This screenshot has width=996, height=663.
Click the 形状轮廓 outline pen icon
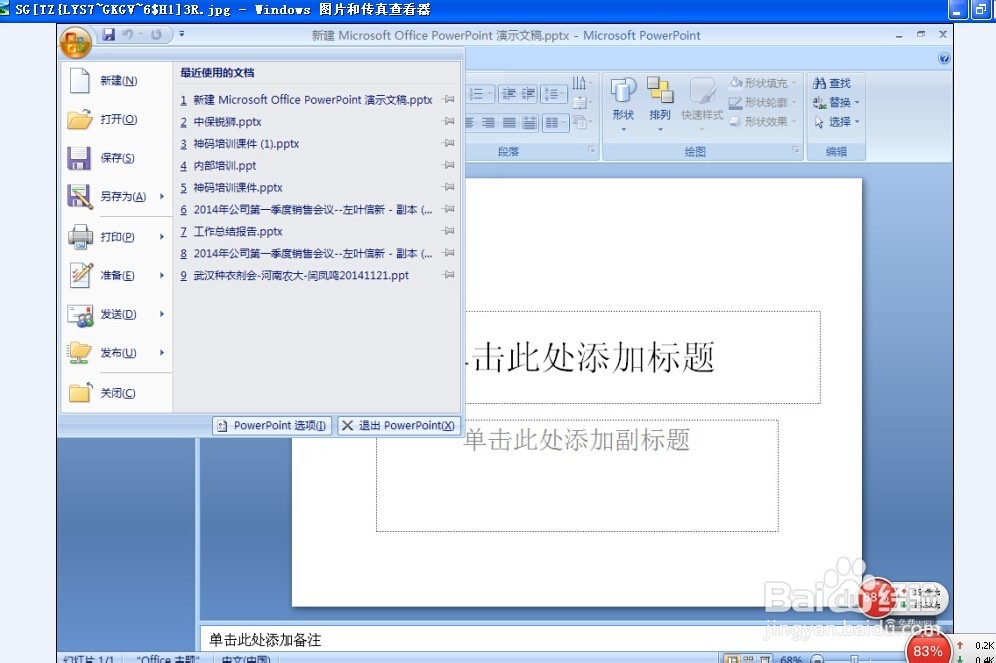coord(736,102)
